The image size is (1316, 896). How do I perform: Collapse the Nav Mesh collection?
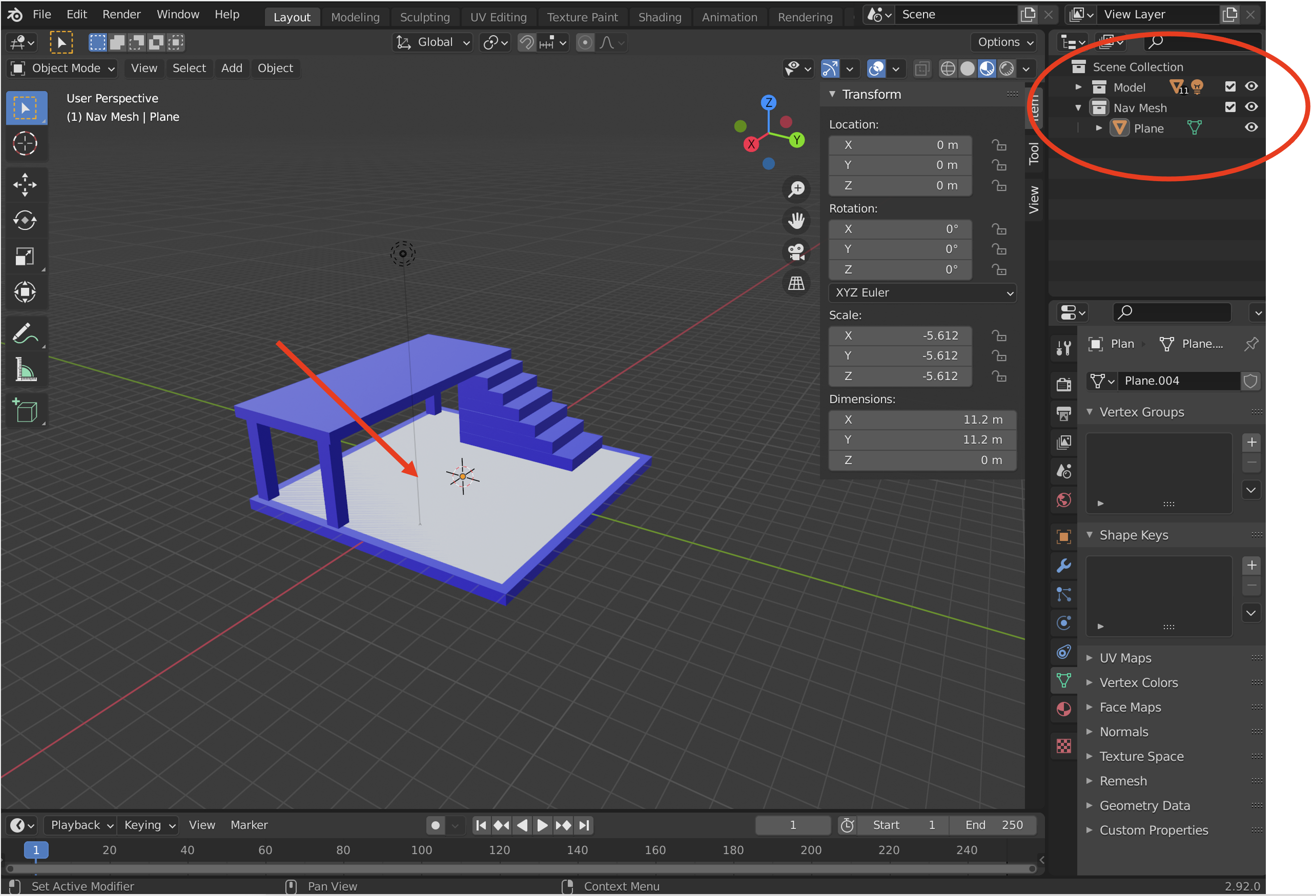point(1078,108)
